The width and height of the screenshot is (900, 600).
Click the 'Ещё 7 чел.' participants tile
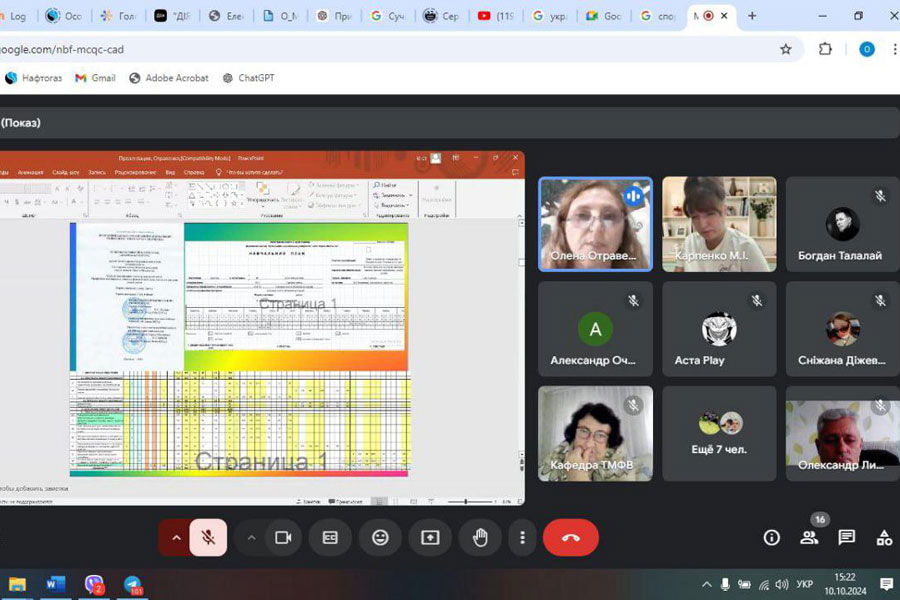[719, 433]
